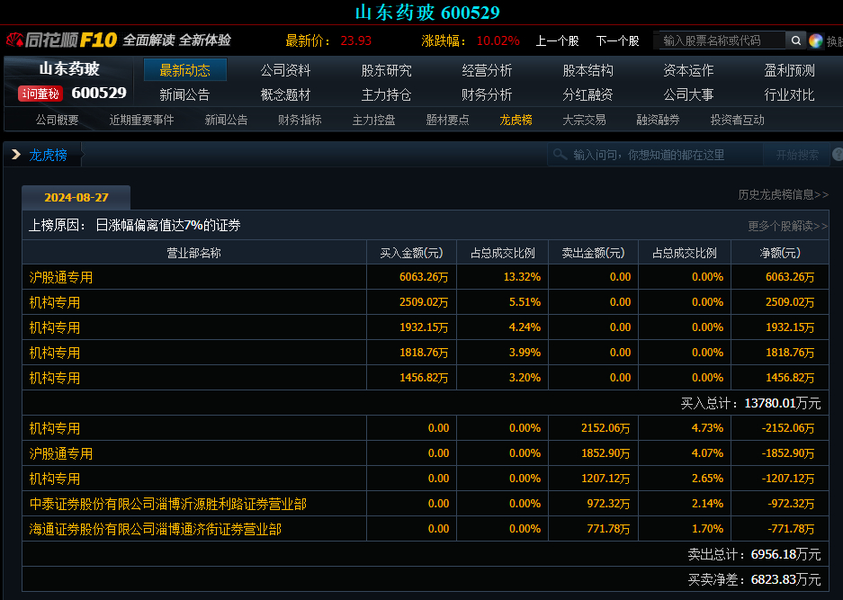
Task: Switch to 概念题材 tab
Action: [x=285, y=95]
